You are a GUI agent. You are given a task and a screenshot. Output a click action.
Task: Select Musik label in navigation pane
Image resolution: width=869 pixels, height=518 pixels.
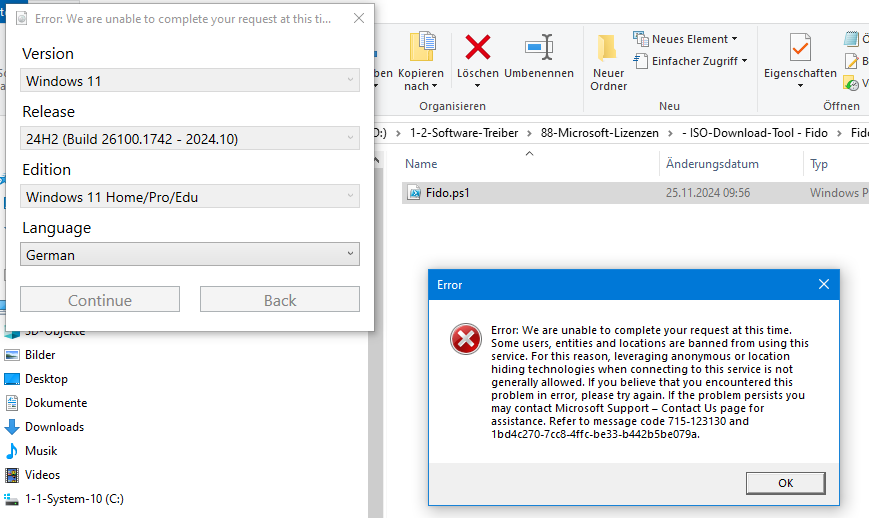click(x=41, y=451)
